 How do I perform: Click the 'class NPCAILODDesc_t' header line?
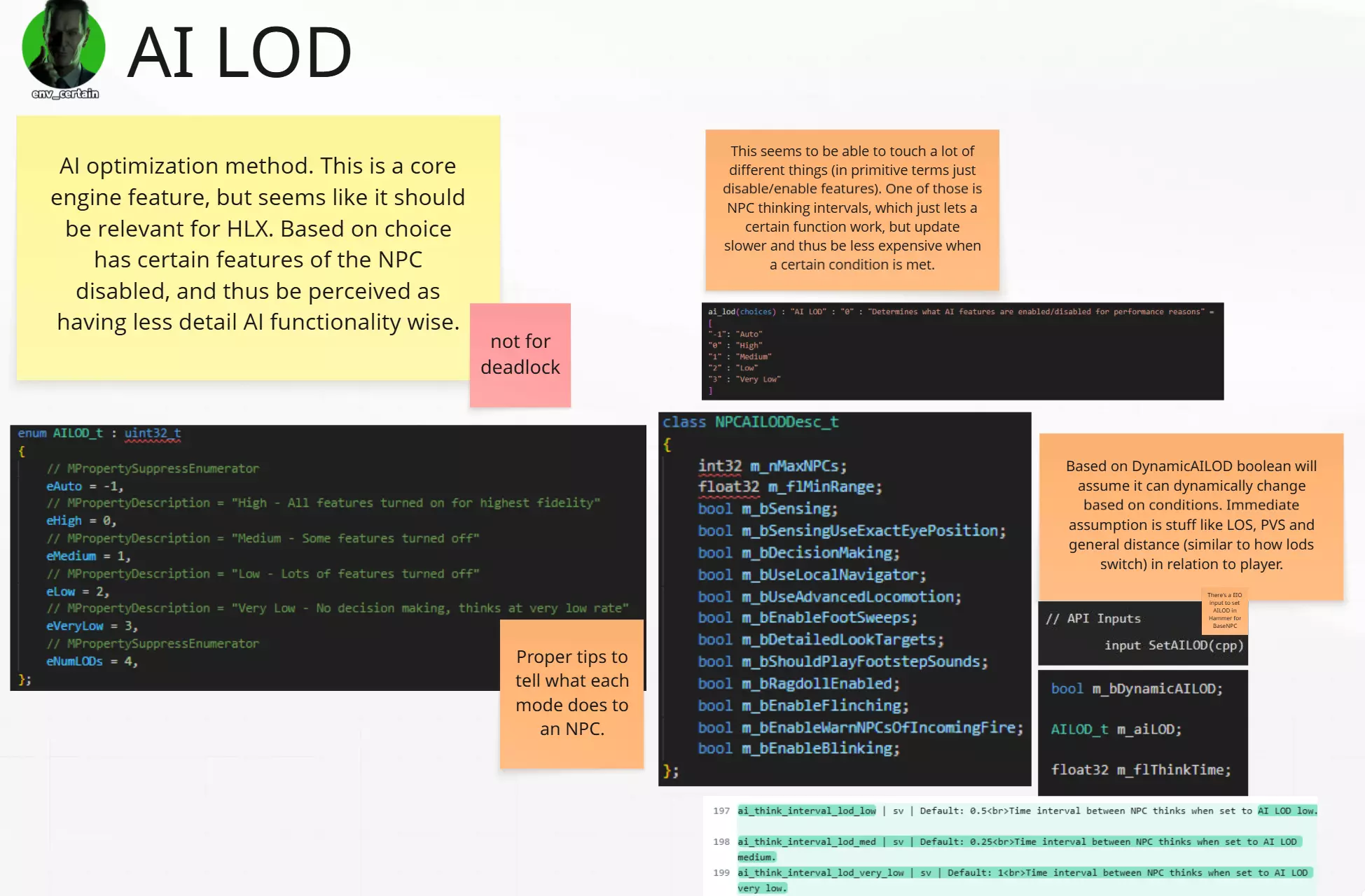[751, 422]
